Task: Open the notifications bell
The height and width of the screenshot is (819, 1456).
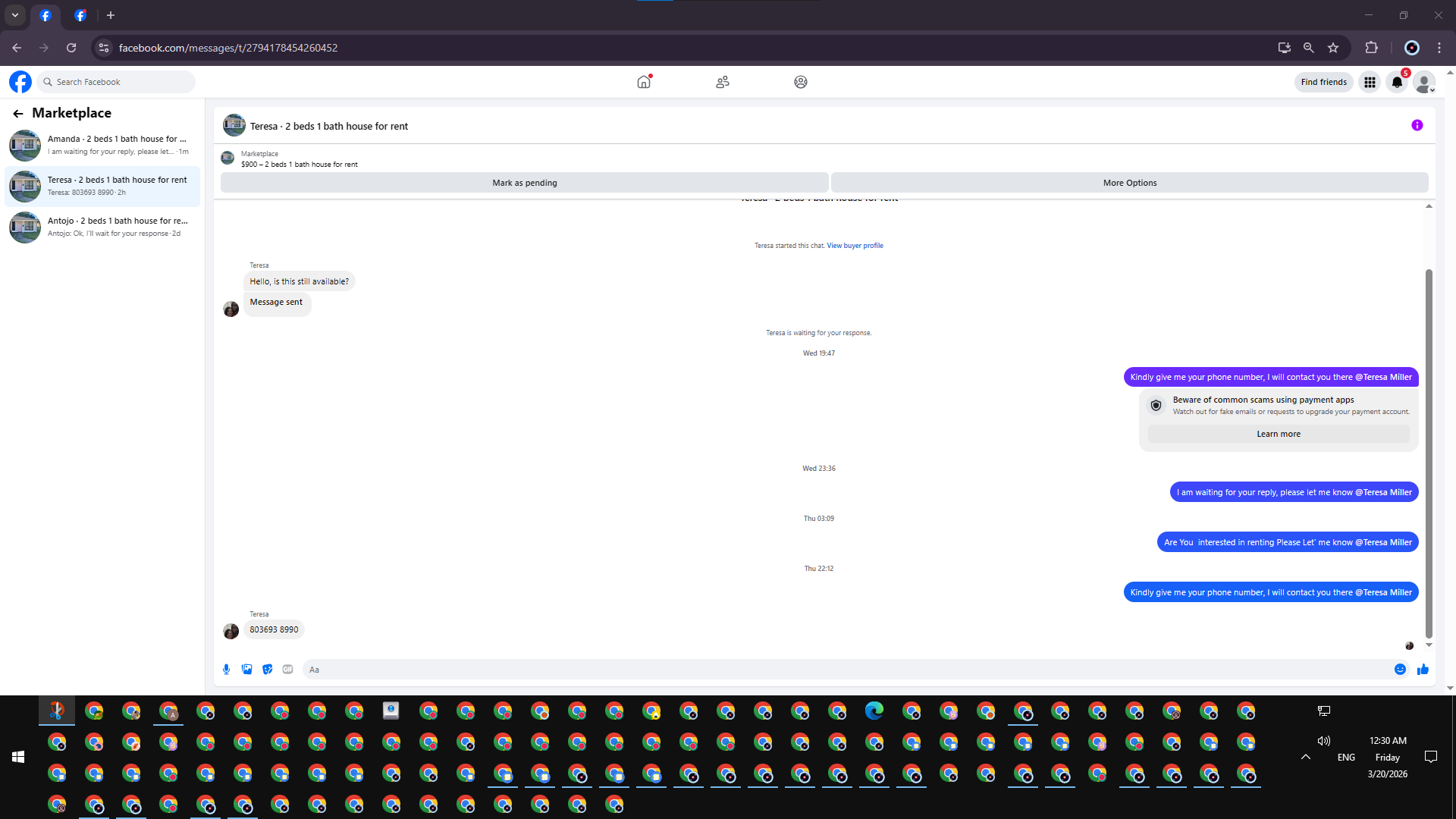Action: (1397, 82)
